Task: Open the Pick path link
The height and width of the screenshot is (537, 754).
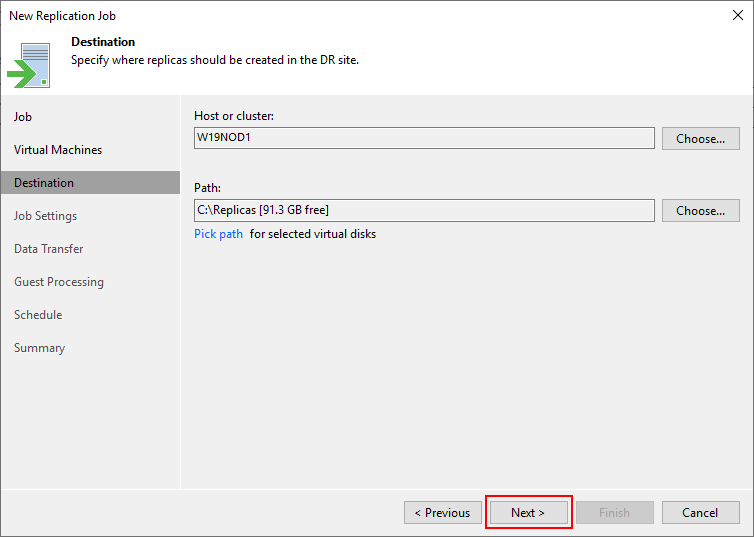Action: (x=218, y=234)
